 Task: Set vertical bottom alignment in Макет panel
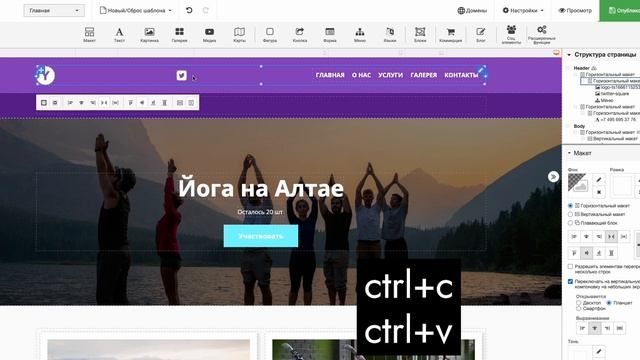(599, 253)
